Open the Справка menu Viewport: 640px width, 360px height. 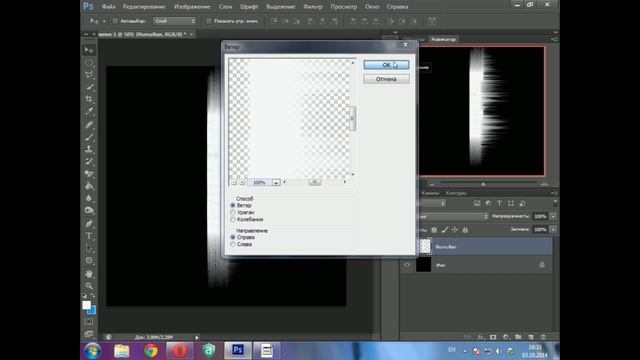[397, 7]
